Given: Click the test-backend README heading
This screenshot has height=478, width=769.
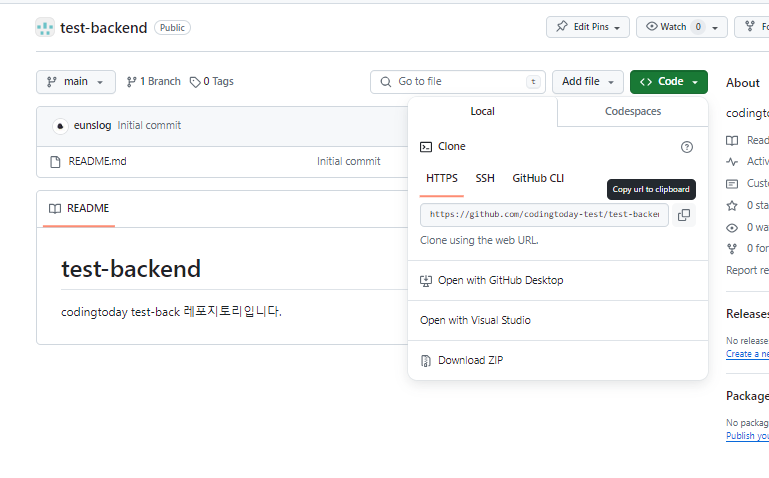Looking at the screenshot, I should pyautogui.click(x=131, y=269).
